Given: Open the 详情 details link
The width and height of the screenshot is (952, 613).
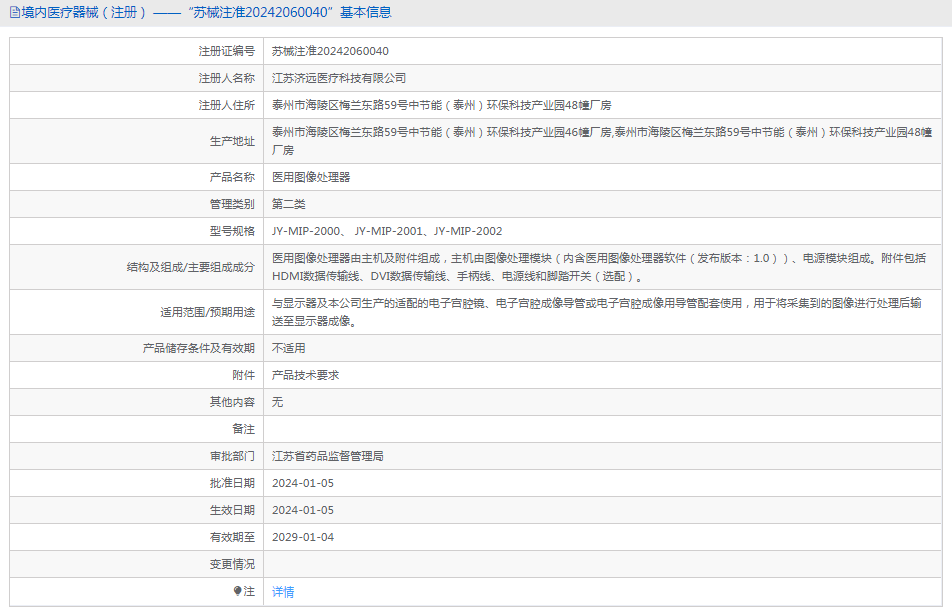Looking at the screenshot, I should pyautogui.click(x=283, y=592).
